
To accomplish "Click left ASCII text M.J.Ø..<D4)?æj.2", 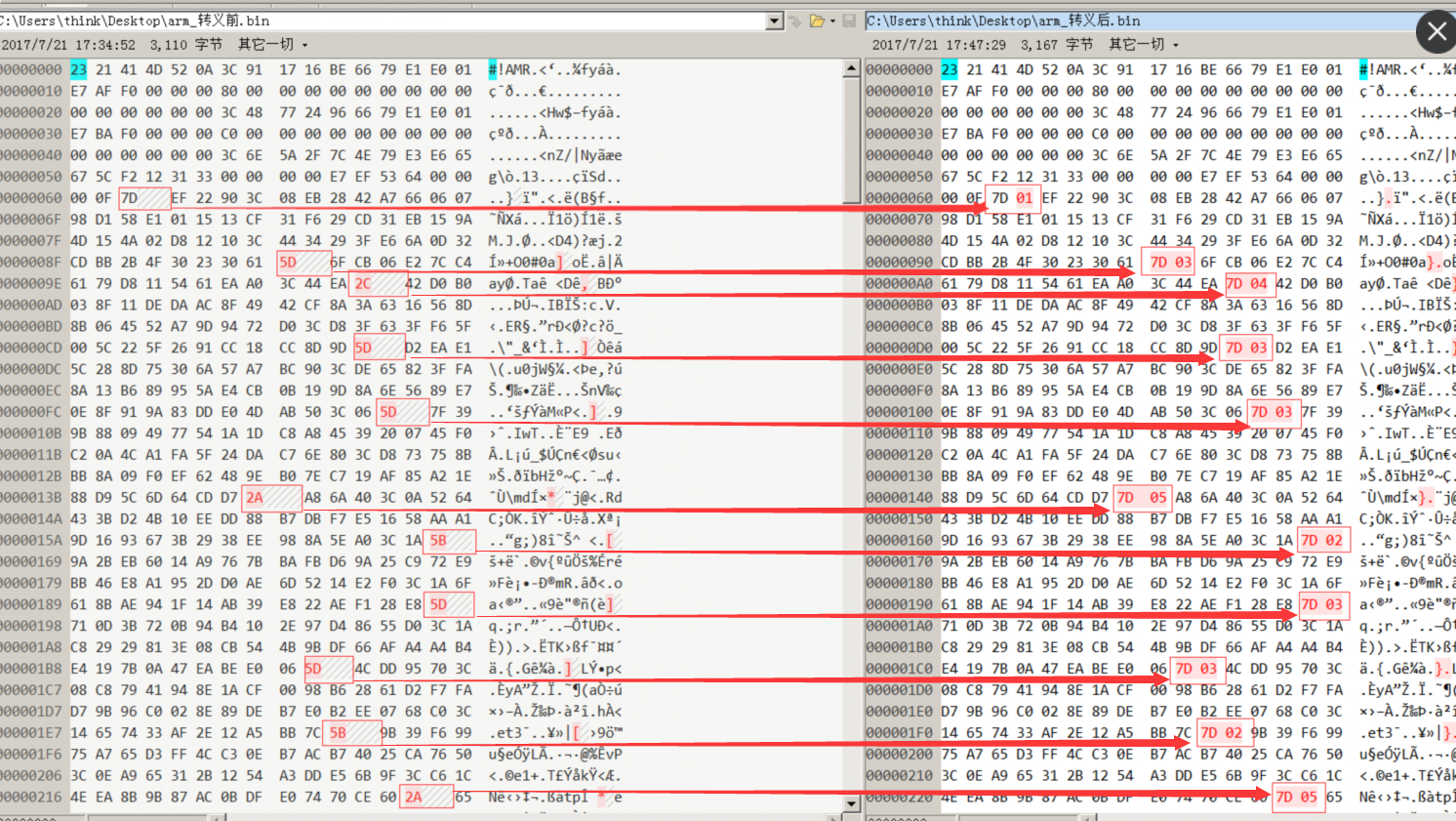I will pos(555,240).
